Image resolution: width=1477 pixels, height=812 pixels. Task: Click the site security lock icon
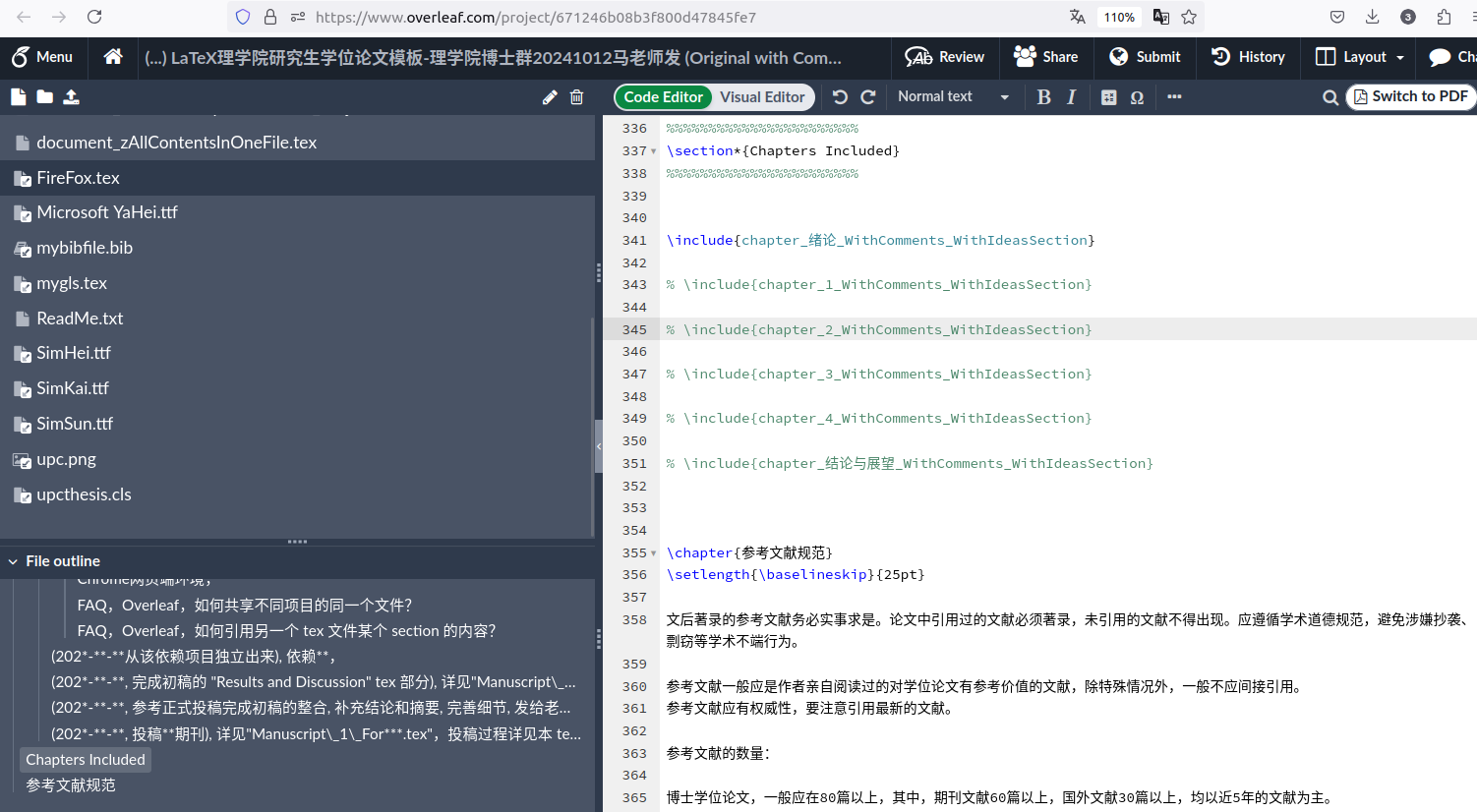pyautogui.click(x=270, y=17)
